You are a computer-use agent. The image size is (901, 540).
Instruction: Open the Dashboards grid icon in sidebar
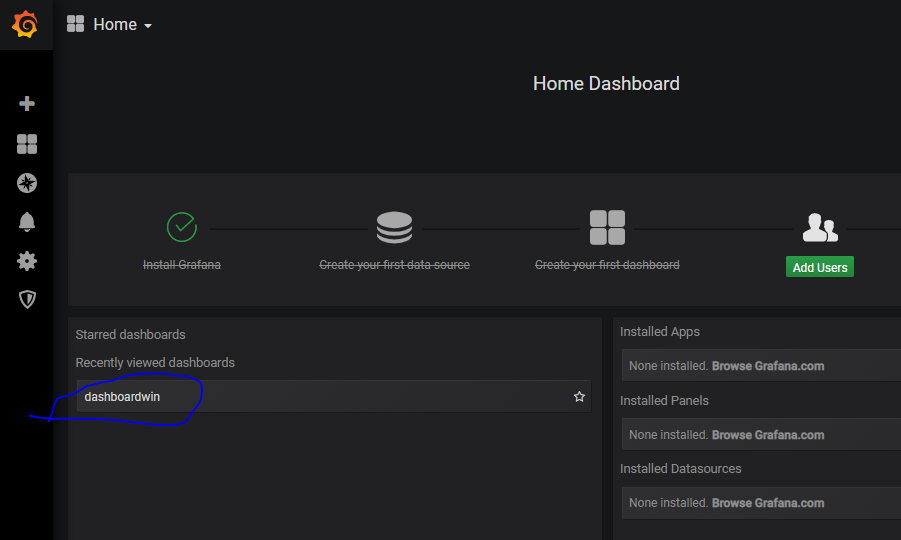point(27,144)
